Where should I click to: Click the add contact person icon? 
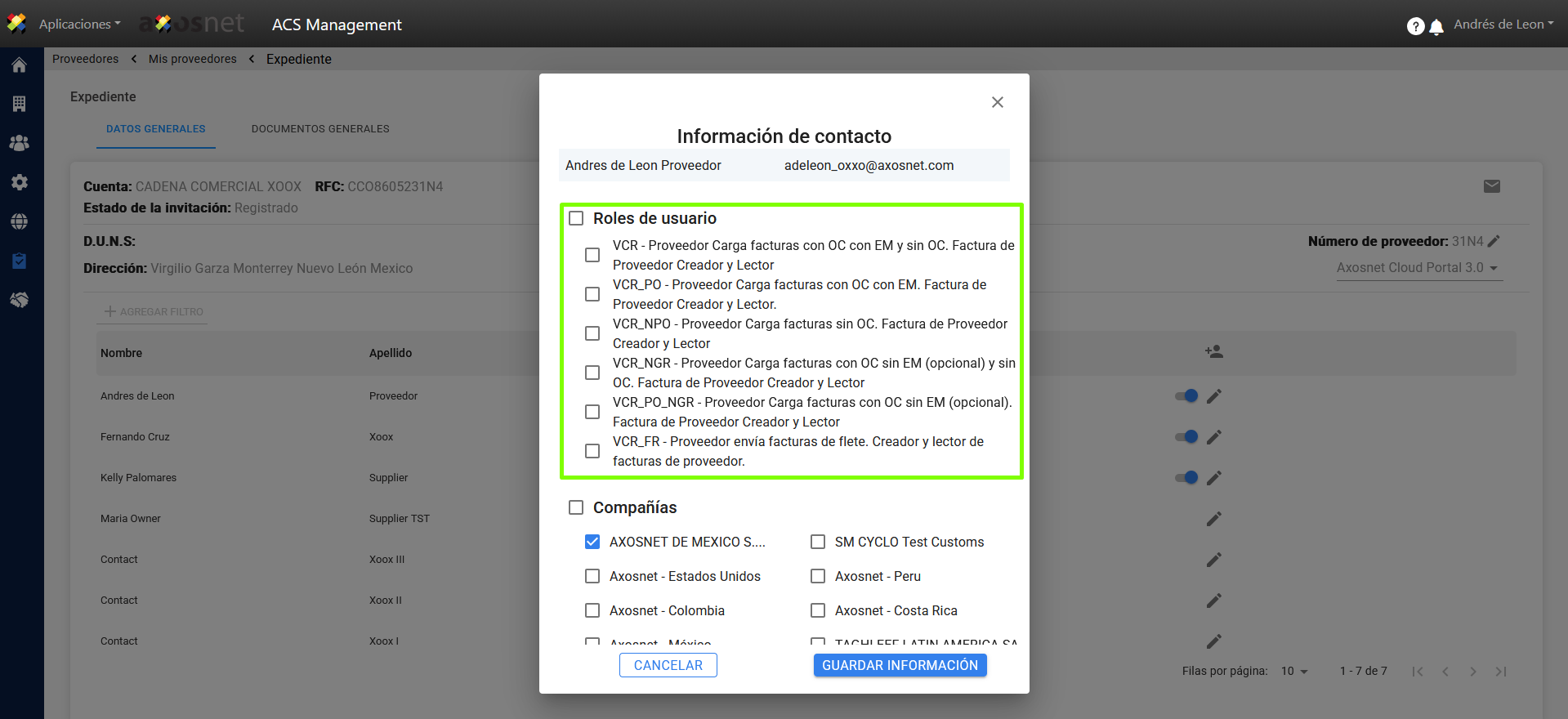(1213, 352)
